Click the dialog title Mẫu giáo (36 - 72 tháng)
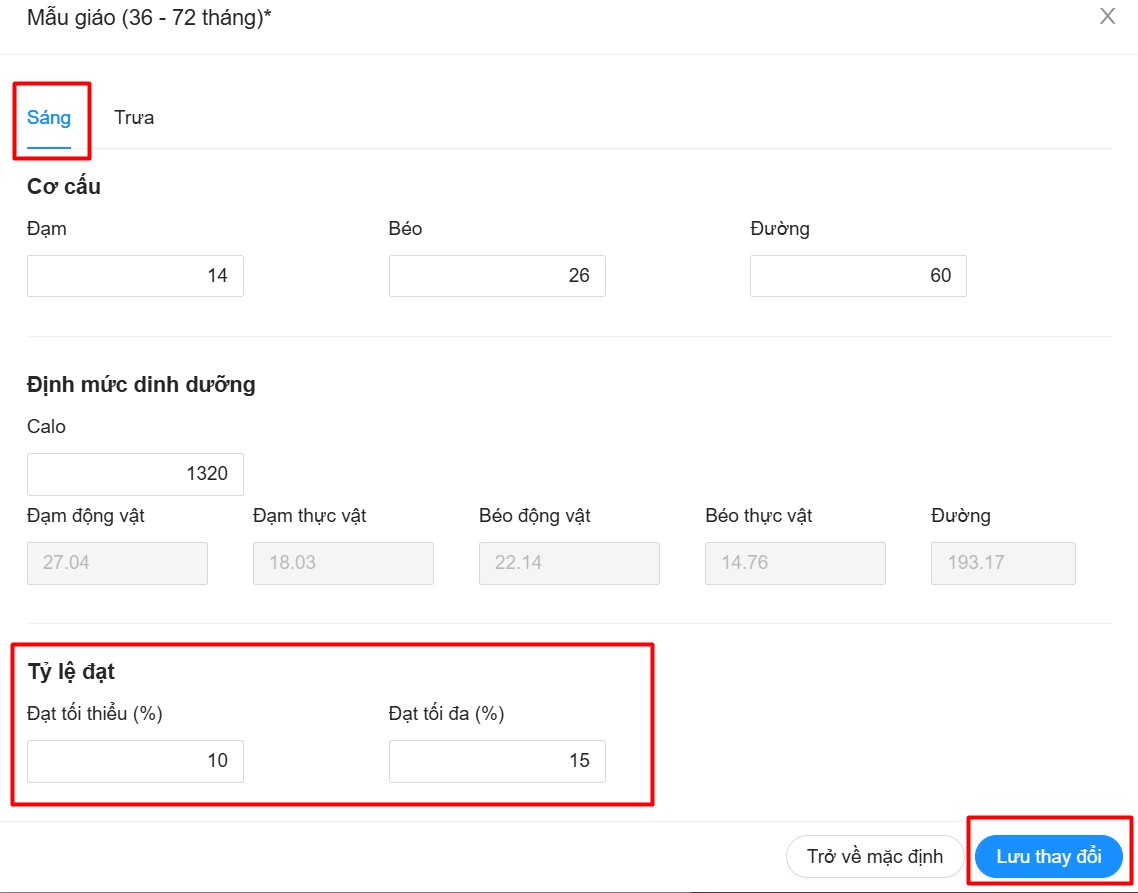The width and height of the screenshot is (1138, 893). click(x=149, y=19)
